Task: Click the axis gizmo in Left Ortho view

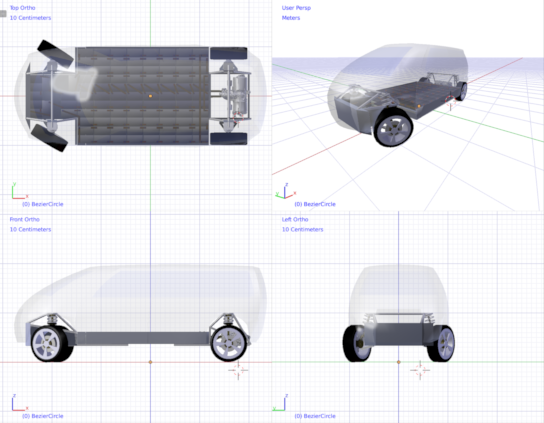Action: [x=281, y=403]
